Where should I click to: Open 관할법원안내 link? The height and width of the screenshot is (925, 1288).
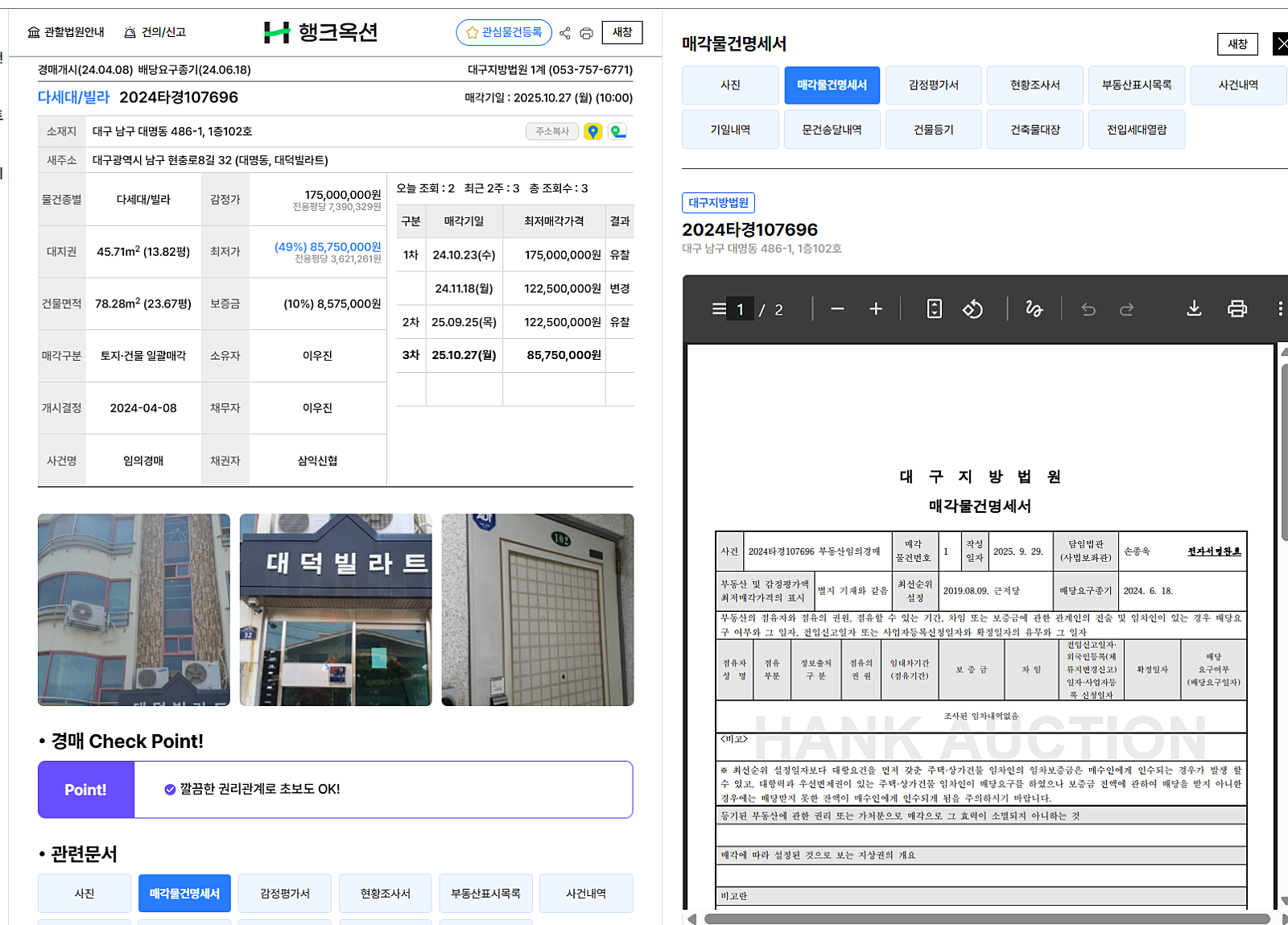[x=66, y=32]
